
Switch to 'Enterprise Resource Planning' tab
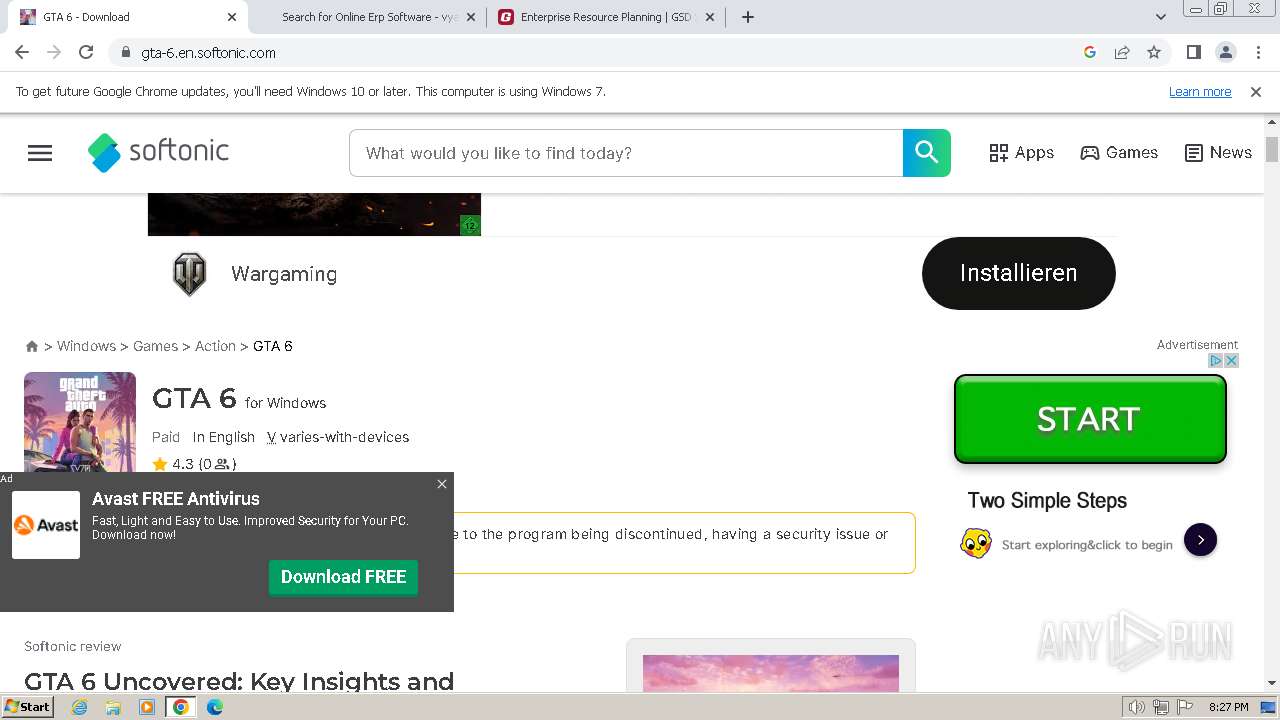tap(605, 17)
